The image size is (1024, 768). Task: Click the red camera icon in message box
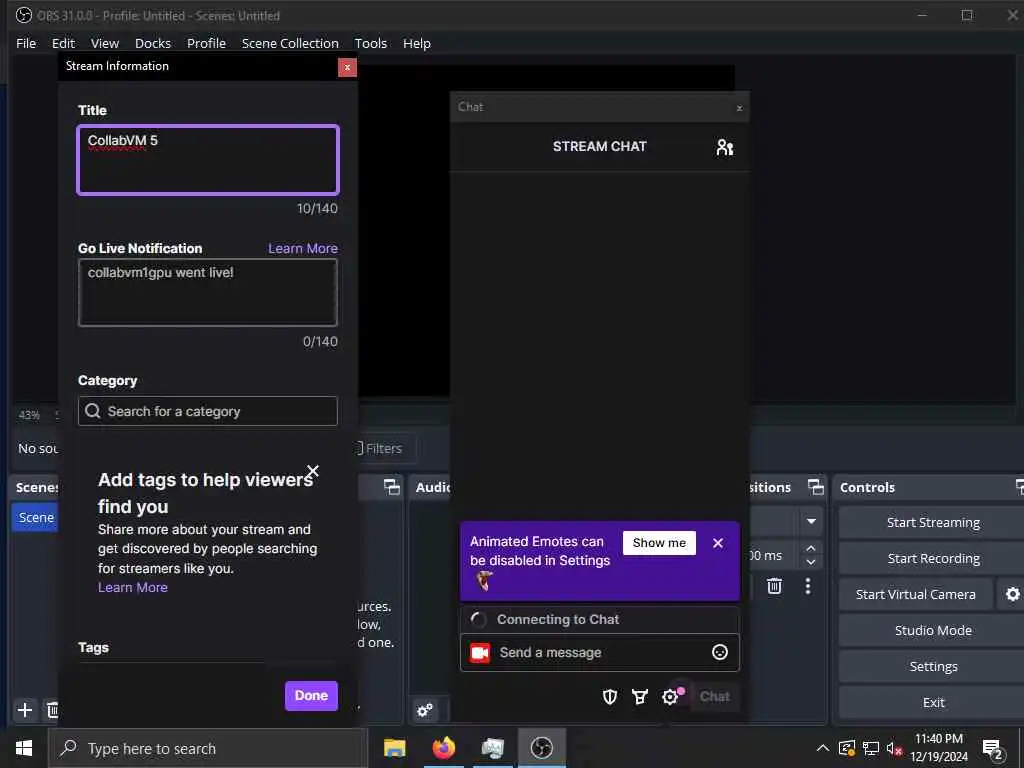tap(480, 652)
